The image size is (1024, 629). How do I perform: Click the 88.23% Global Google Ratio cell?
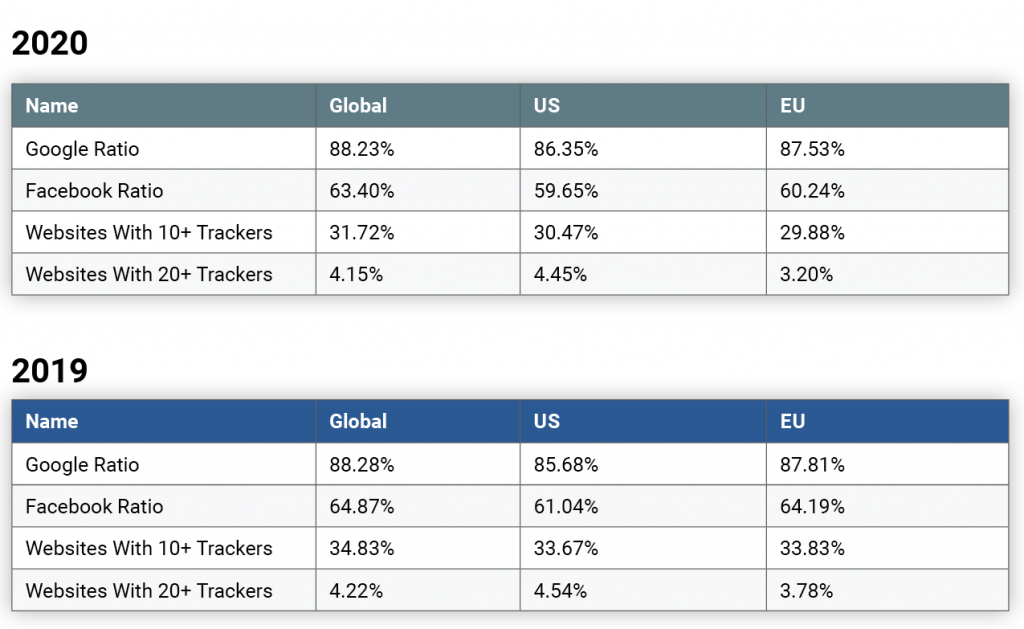362,149
